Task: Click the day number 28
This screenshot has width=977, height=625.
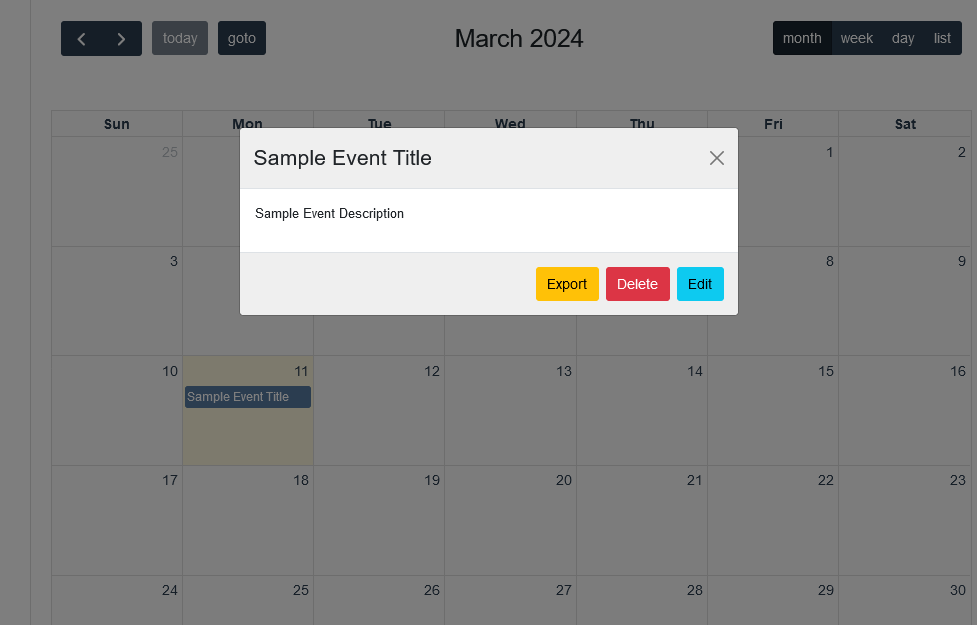Action: pyautogui.click(x=694, y=590)
